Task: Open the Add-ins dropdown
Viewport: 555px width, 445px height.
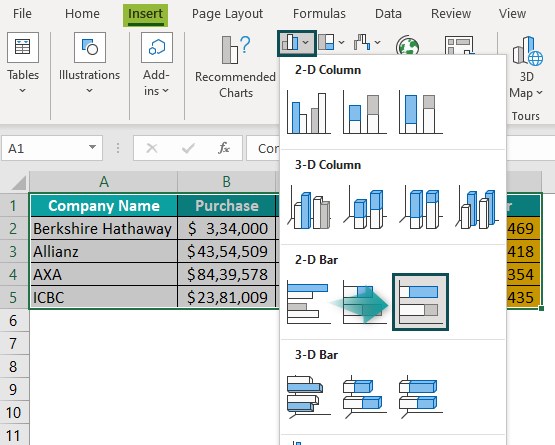Action: click(156, 64)
